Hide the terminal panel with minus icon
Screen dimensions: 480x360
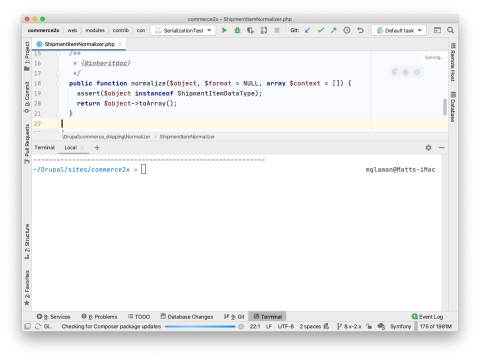(442, 147)
